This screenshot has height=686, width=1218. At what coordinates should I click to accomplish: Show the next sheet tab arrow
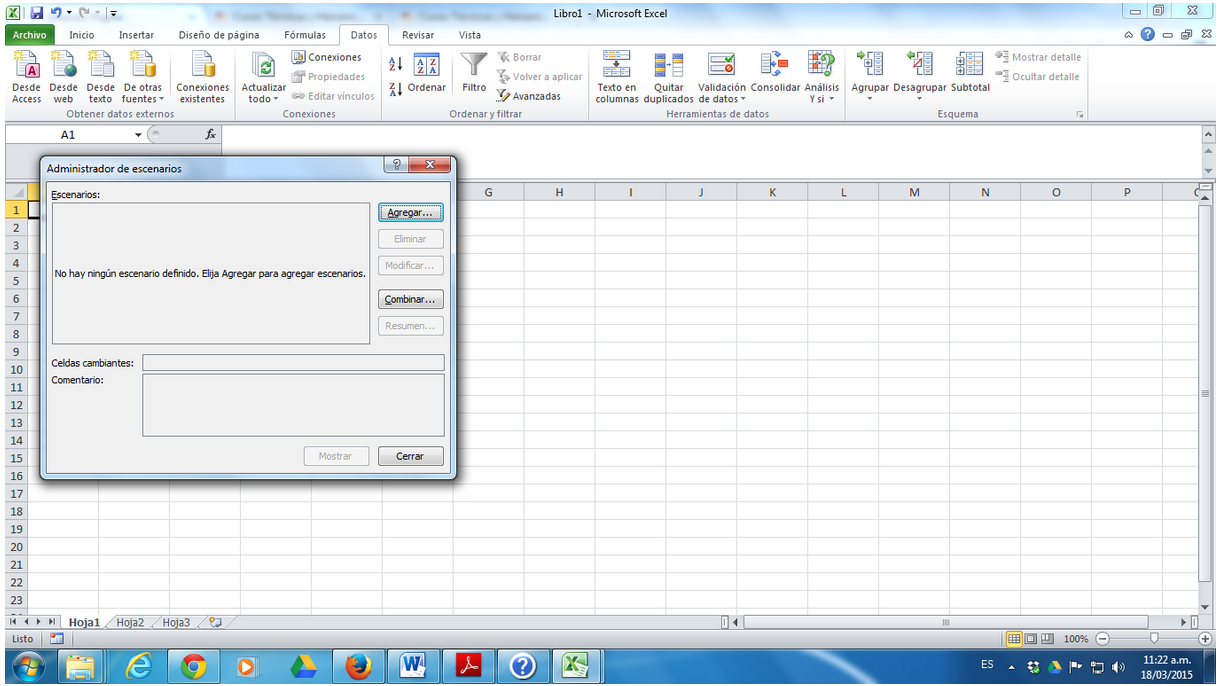tap(41, 622)
